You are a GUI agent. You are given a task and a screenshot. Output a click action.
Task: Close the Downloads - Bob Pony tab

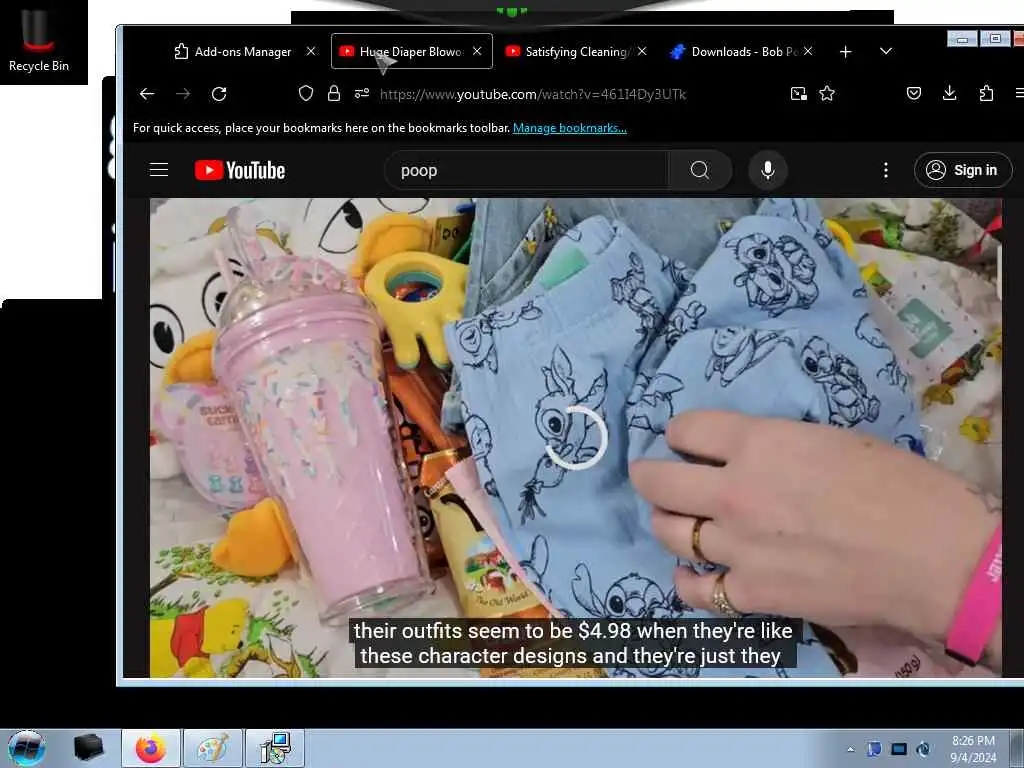click(808, 51)
